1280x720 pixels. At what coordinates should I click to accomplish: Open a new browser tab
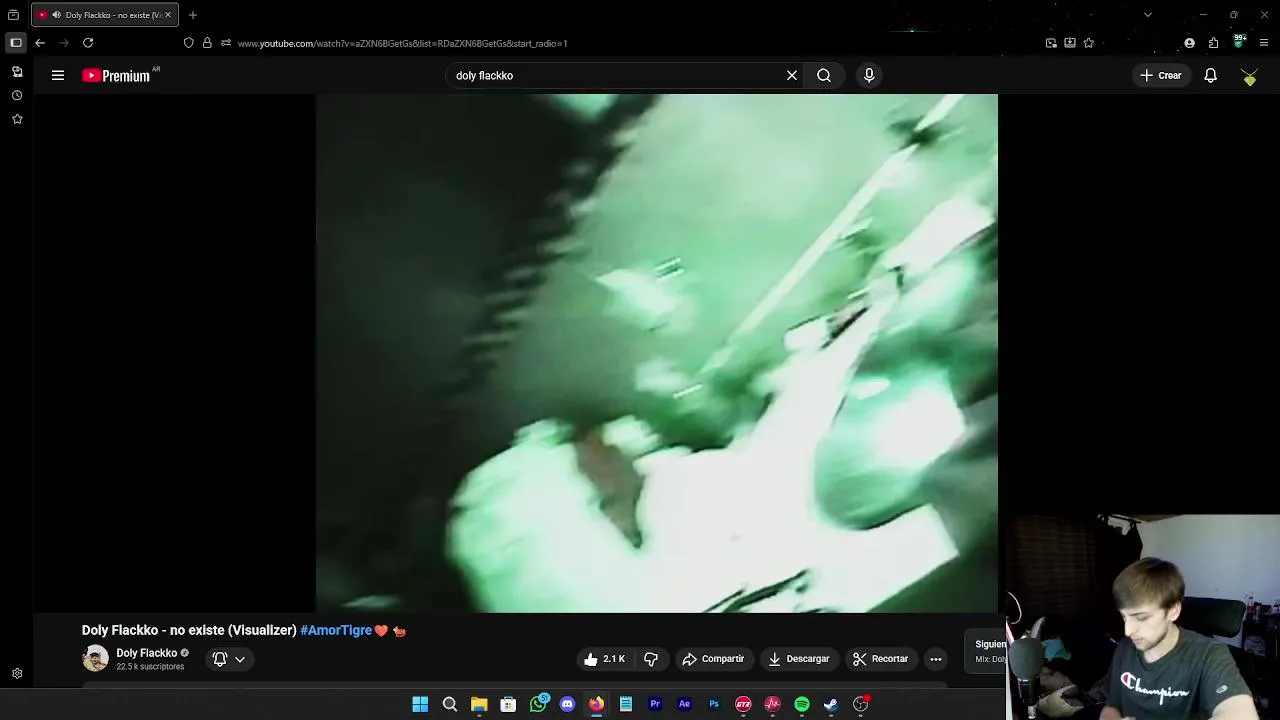coord(193,15)
